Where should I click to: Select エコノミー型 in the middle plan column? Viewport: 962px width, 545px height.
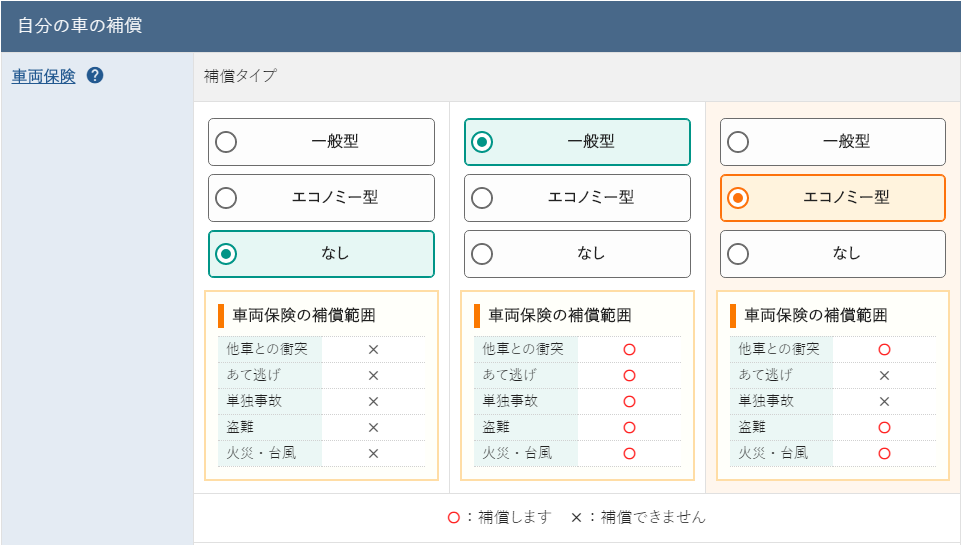577,198
